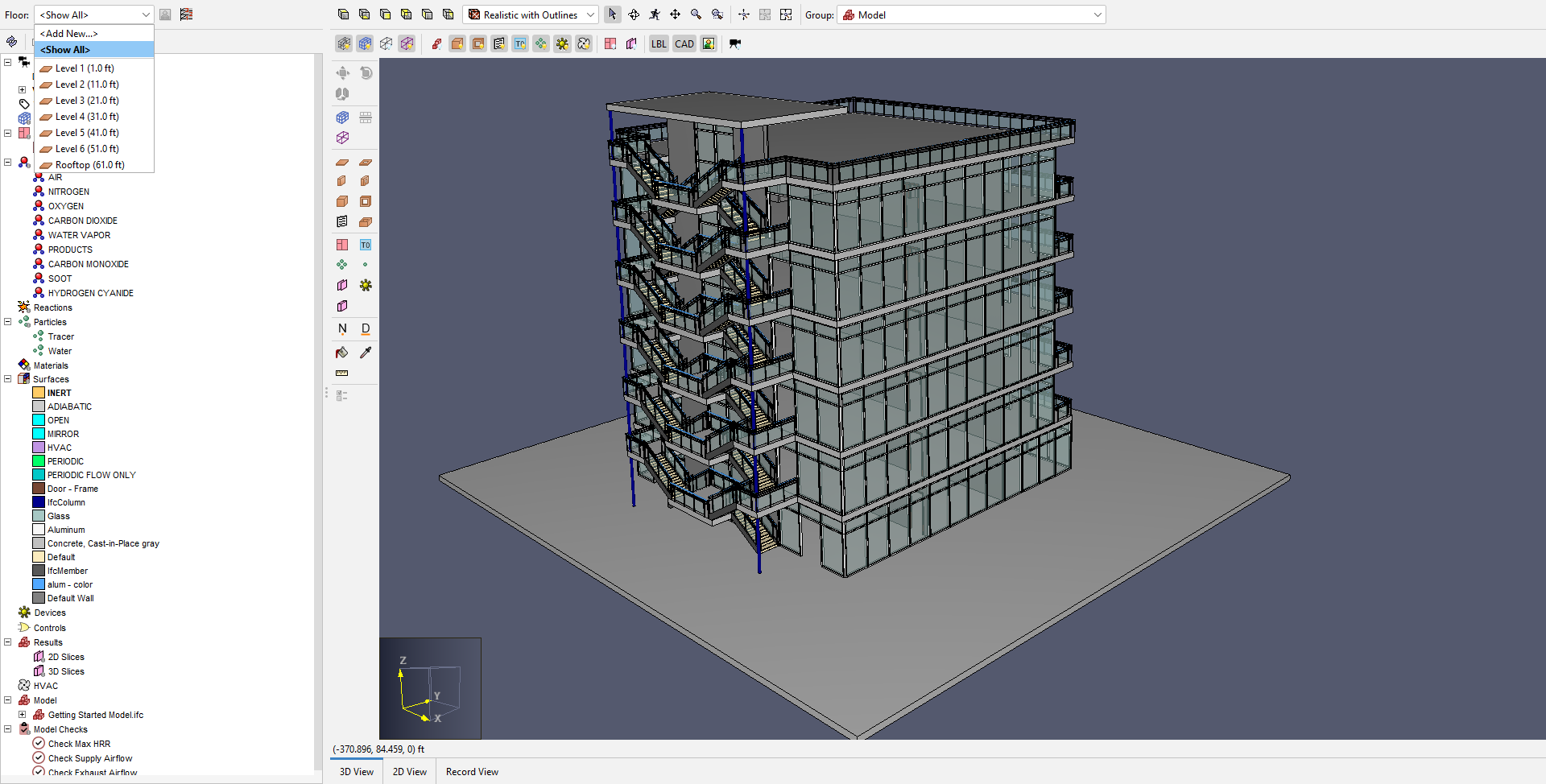Switch to the 2D View tab
The image size is (1546, 784).
point(410,772)
